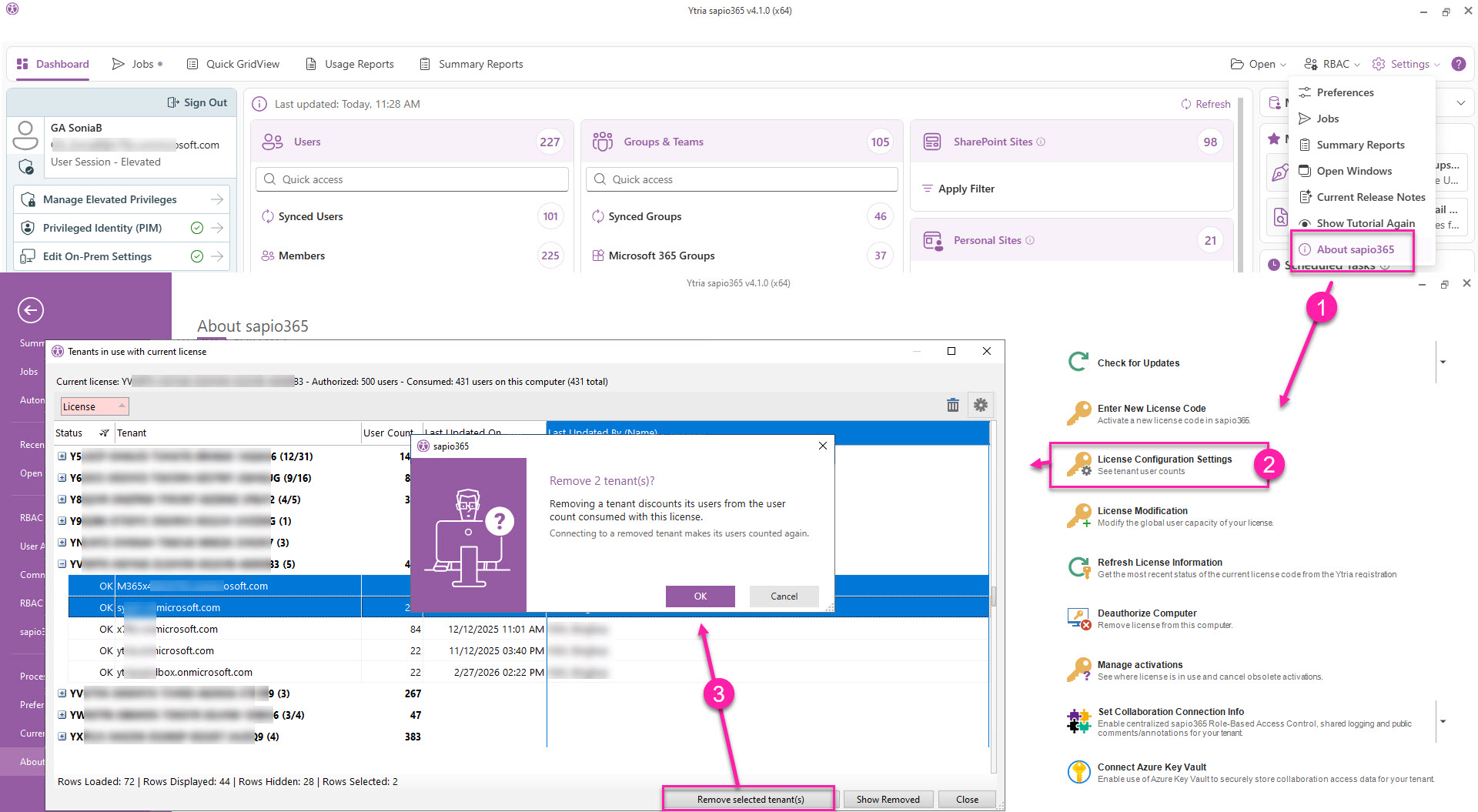Click the trash delete icon in the tenants dialog
Viewport: 1478px width, 812px height.
tap(953, 405)
